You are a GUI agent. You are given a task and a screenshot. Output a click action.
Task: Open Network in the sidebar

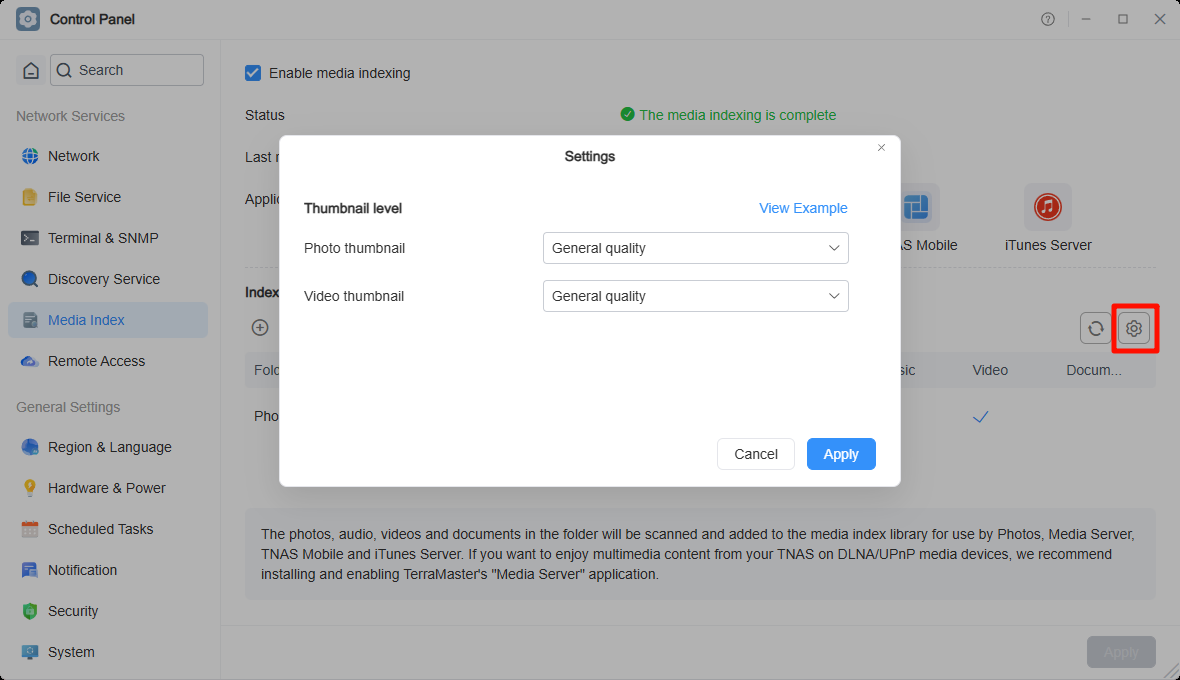(x=74, y=156)
